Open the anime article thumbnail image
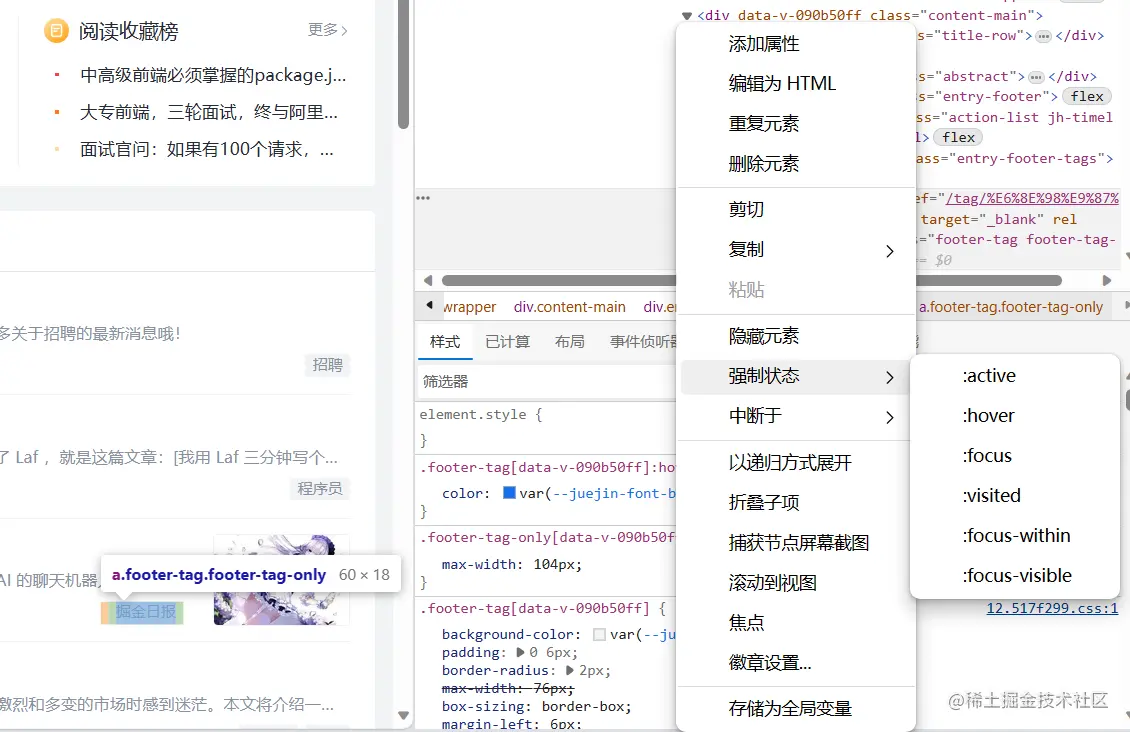 (x=281, y=580)
